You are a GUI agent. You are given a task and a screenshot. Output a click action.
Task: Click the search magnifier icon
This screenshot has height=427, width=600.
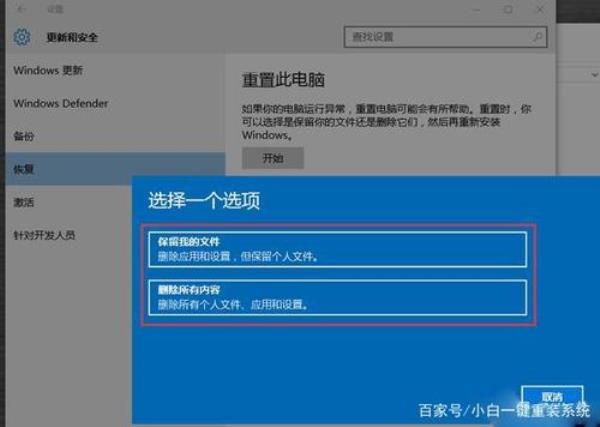point(537,37)
